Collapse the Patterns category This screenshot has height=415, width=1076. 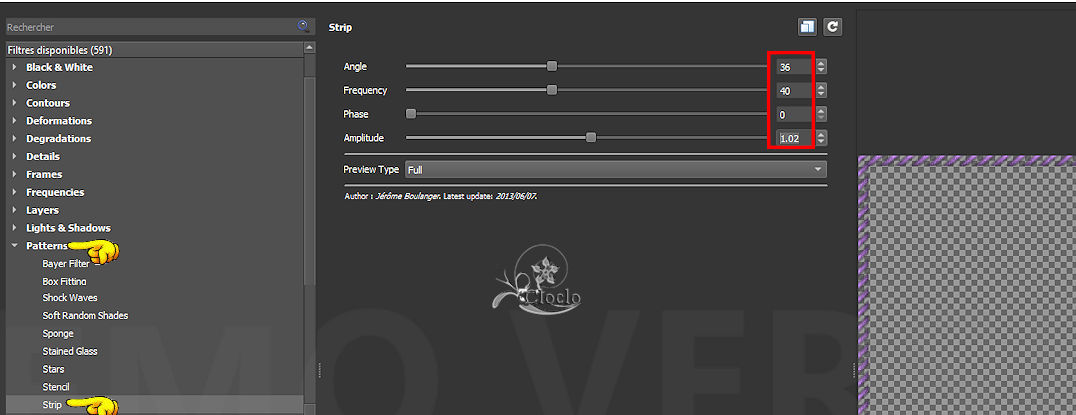click(x=15, y=246)
